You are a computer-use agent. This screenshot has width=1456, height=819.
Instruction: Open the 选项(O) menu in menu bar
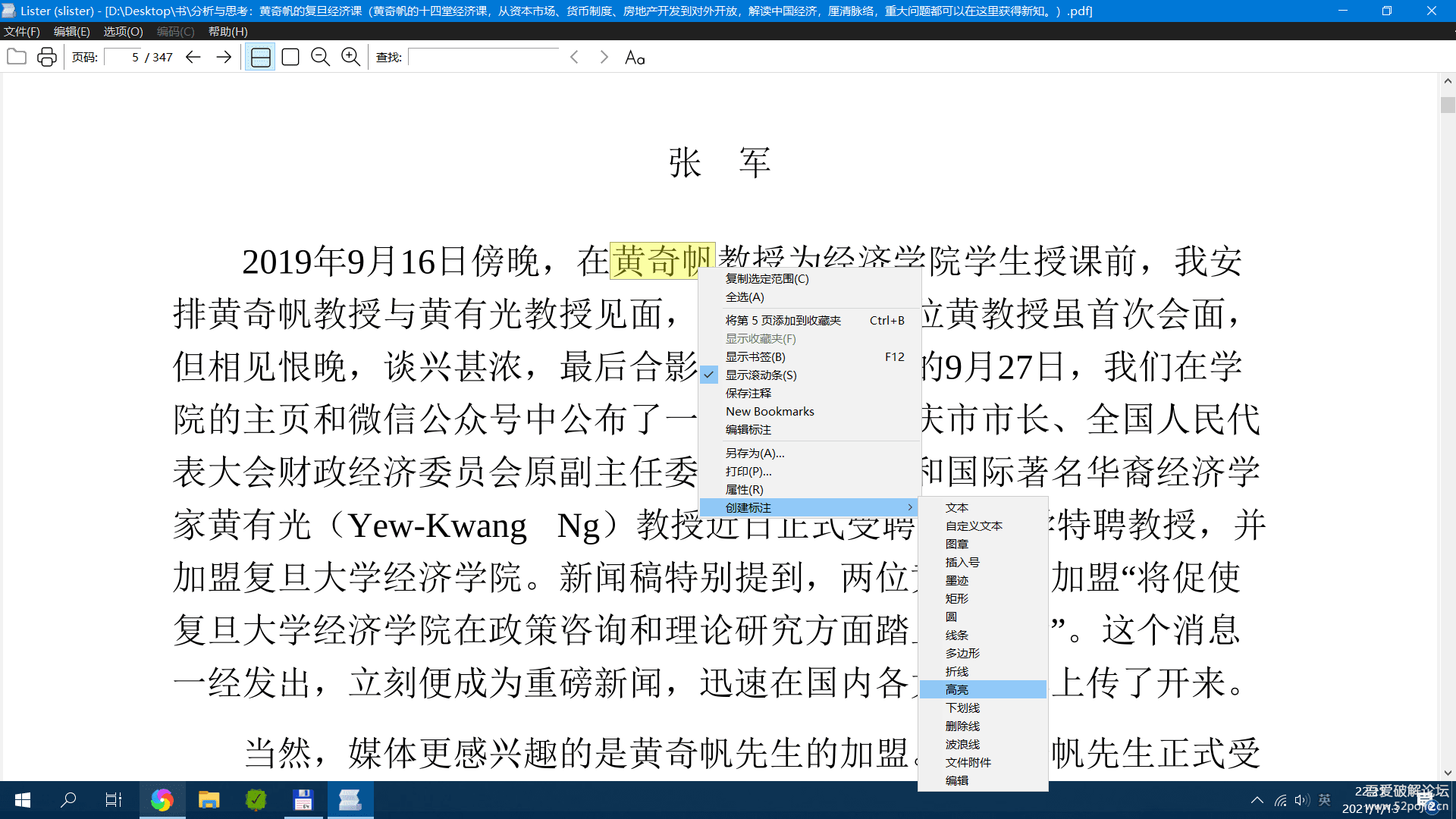123,31
